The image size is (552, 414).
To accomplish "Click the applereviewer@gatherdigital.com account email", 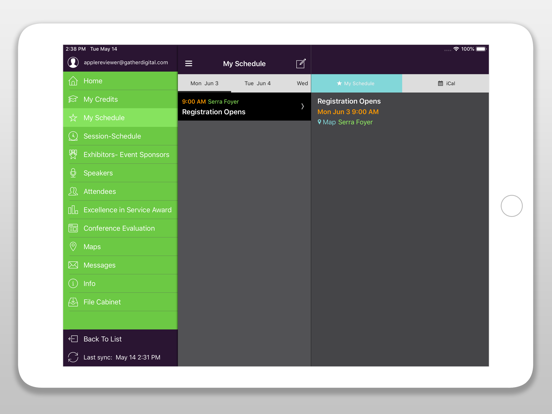I will tap(126, 62).
